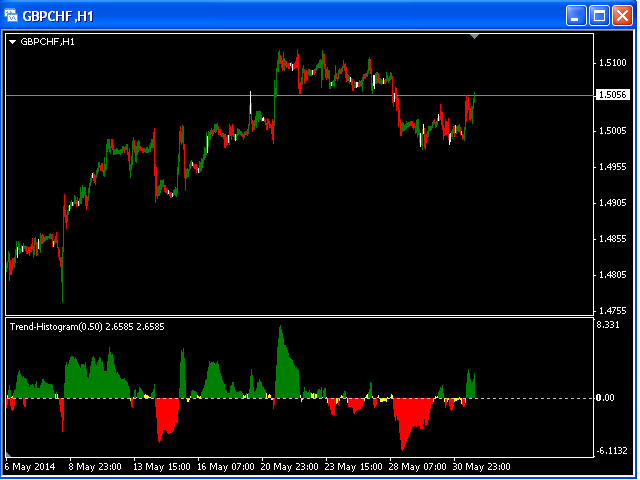Click the current price tag 1.5056
Image resolution: width=640 pixels, height=480 pixels.
612,95
